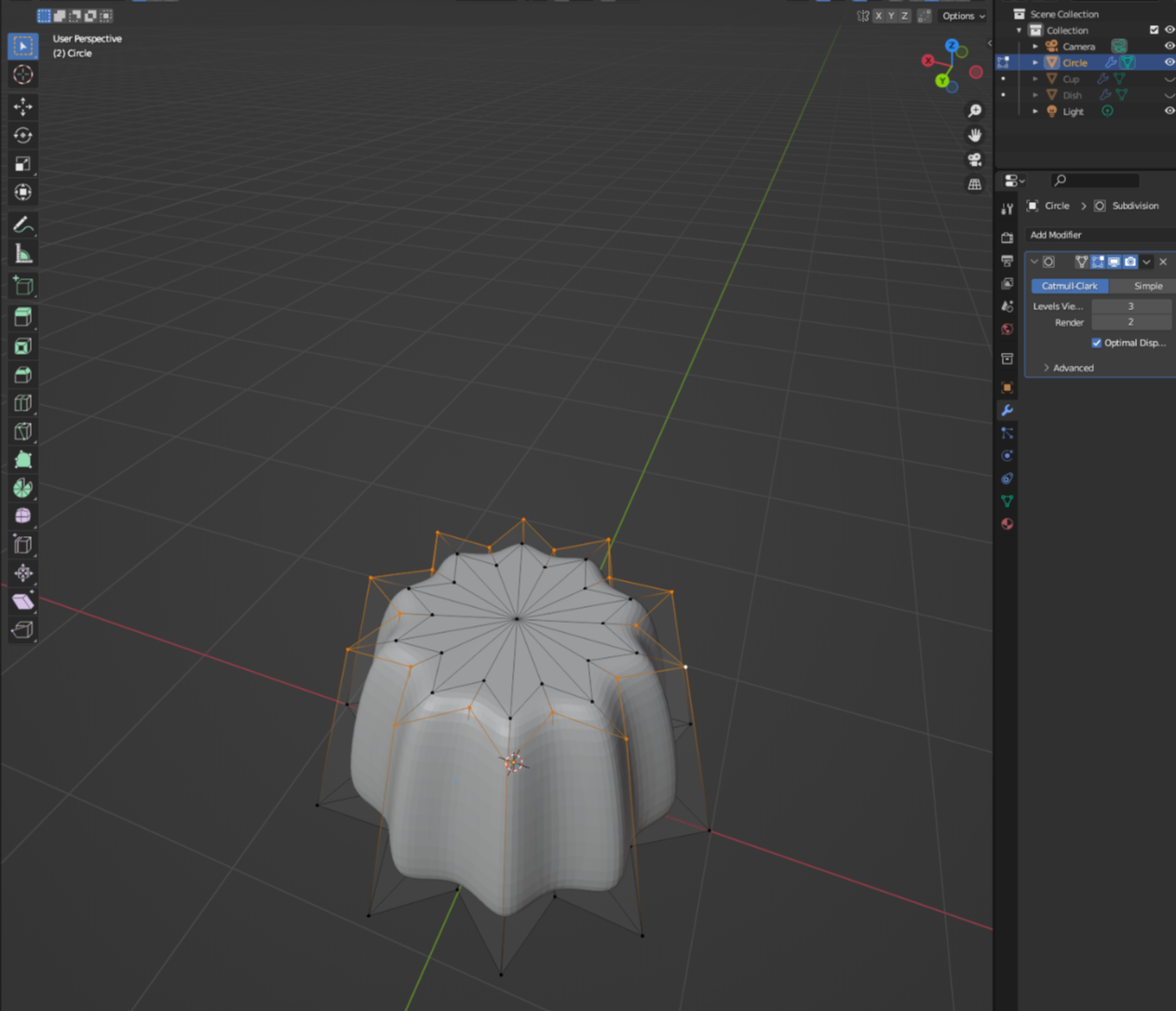Viewport: 1176px width, 1011px height.
Task: Toggle modifier display in render
Action: (x=1129, y=262)
